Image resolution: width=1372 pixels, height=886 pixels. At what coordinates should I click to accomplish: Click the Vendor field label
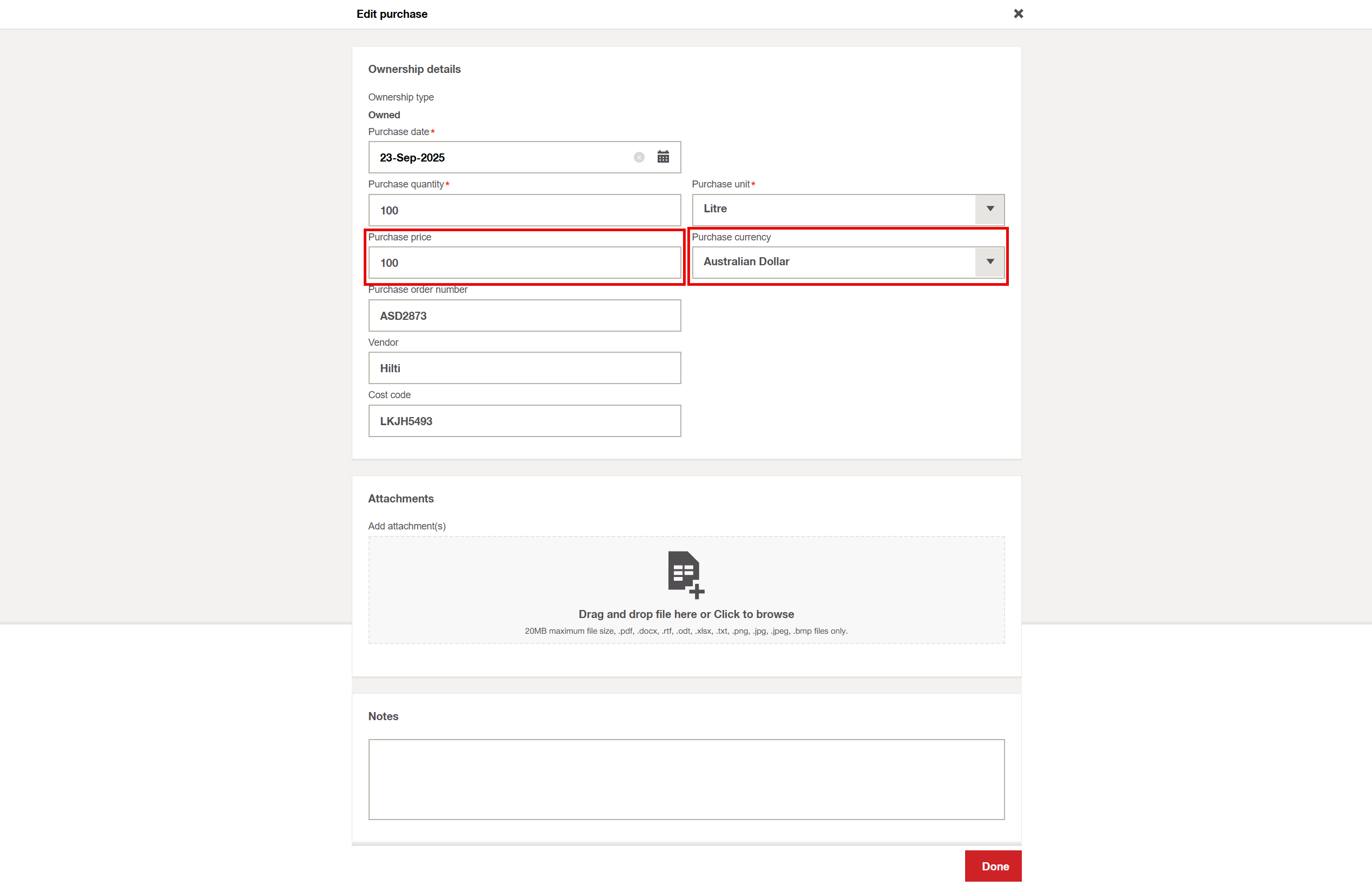click(x=383, y=343)
